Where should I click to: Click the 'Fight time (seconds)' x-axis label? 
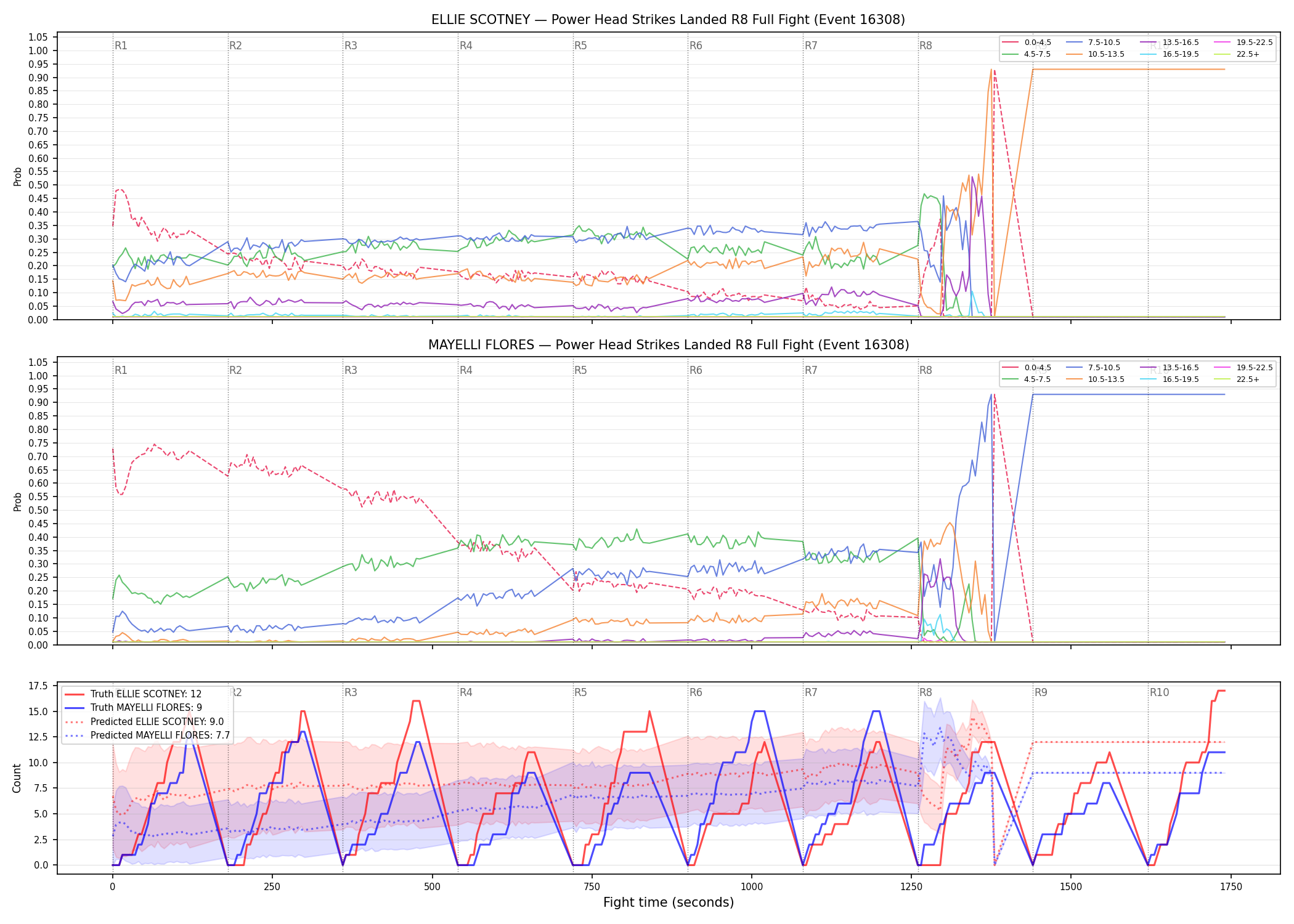pyautogui.click(x=669, y=902)
